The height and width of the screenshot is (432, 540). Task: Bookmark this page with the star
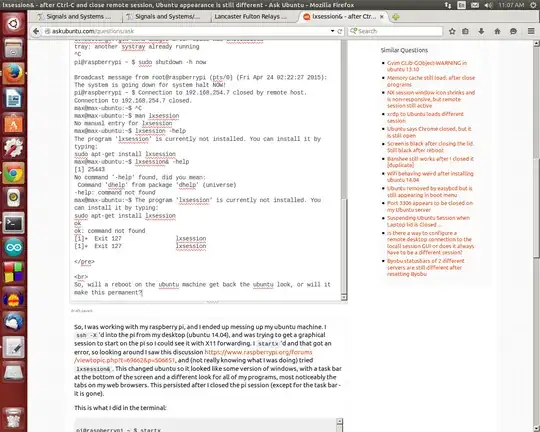tap(452, 31)
